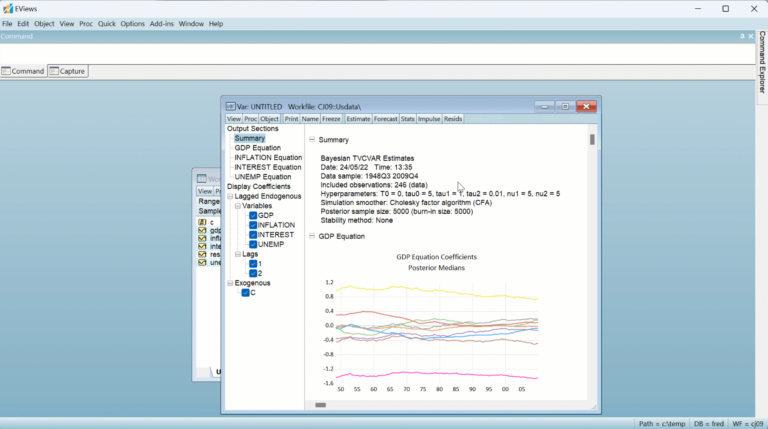Open the Quick menu
This screenshot has width=768, height=429.
(106, 24)
